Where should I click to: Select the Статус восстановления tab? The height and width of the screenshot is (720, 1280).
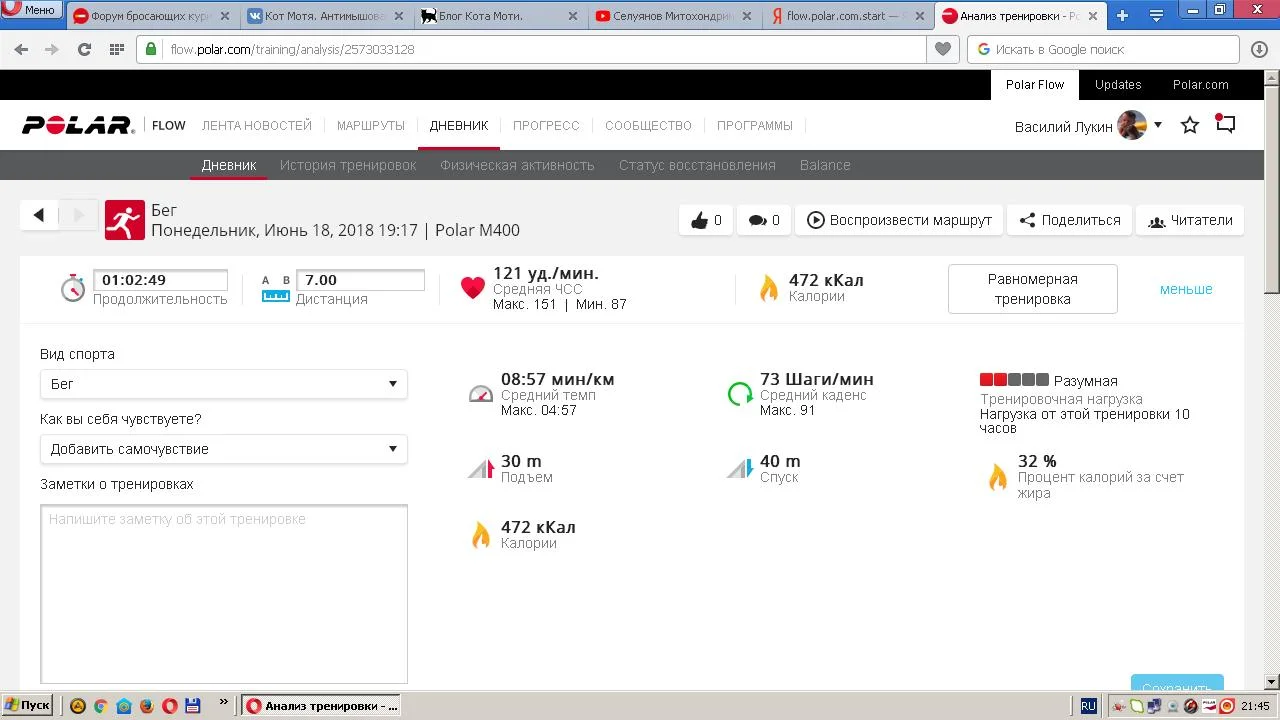(697, 165)
